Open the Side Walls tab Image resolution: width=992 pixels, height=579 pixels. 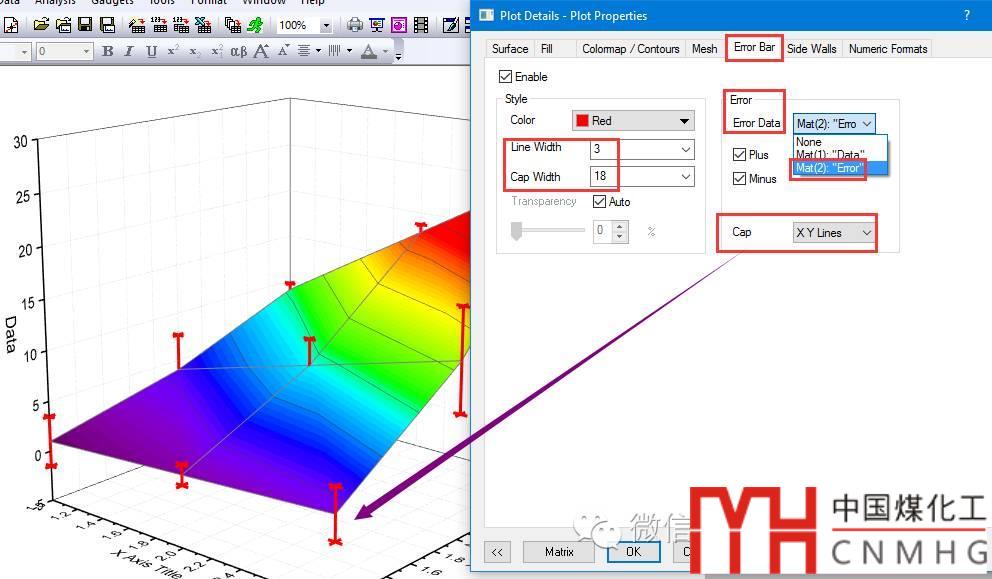811,48
